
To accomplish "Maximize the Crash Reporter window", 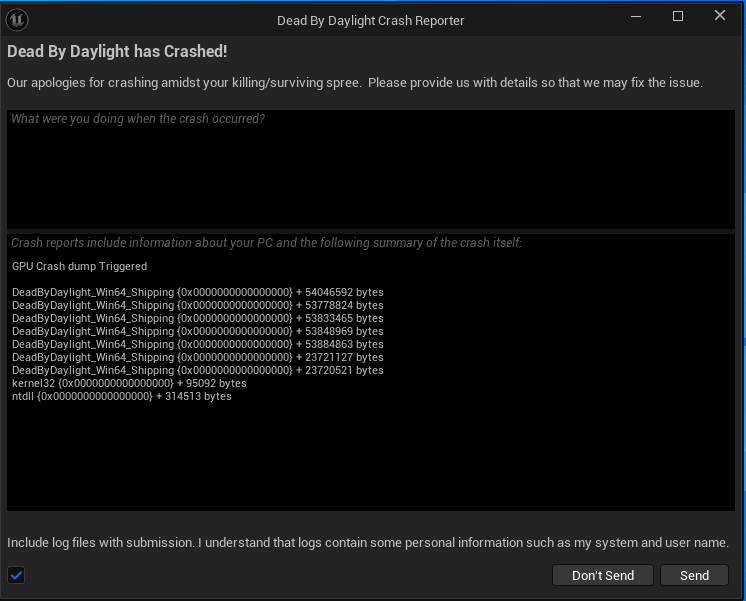I will tap(677, 16).
